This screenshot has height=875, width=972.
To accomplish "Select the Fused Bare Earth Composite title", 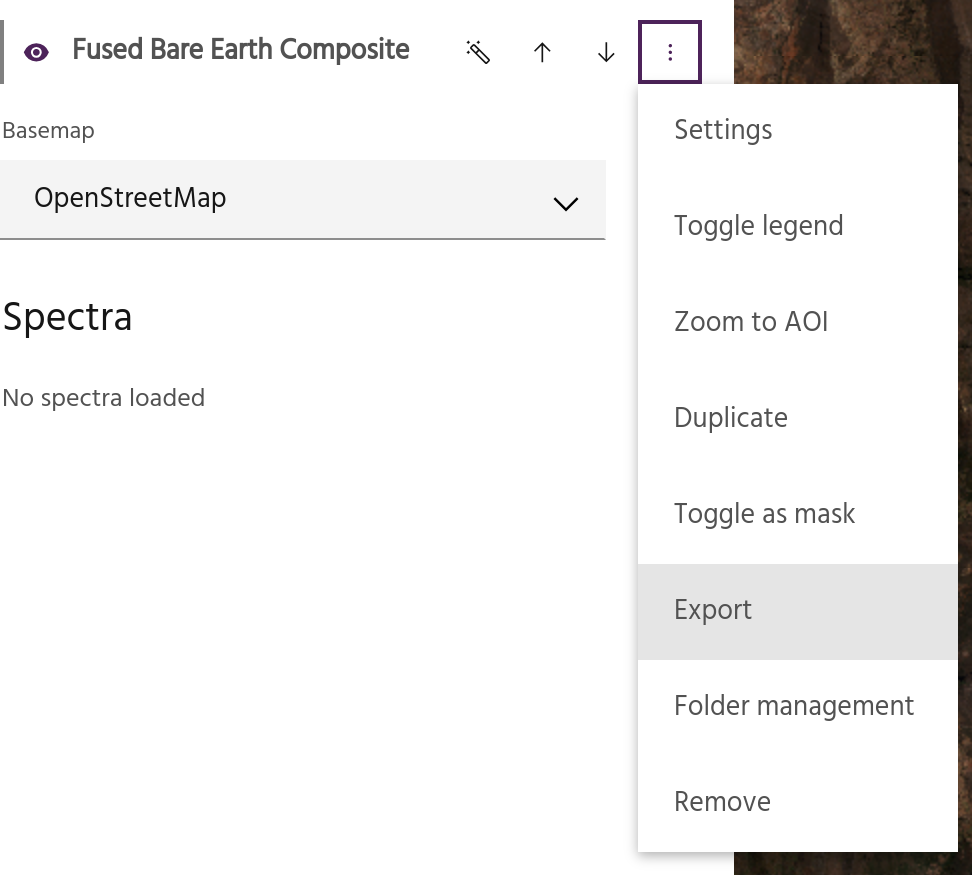I will (x=241, y=50).
